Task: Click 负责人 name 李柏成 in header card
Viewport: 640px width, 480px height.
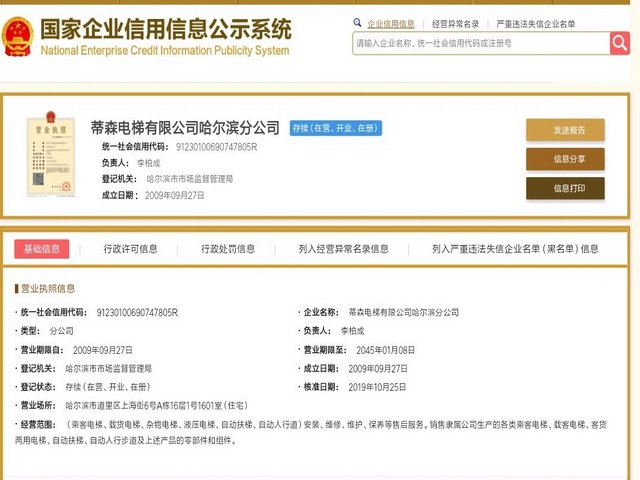Action: (149, 163)
